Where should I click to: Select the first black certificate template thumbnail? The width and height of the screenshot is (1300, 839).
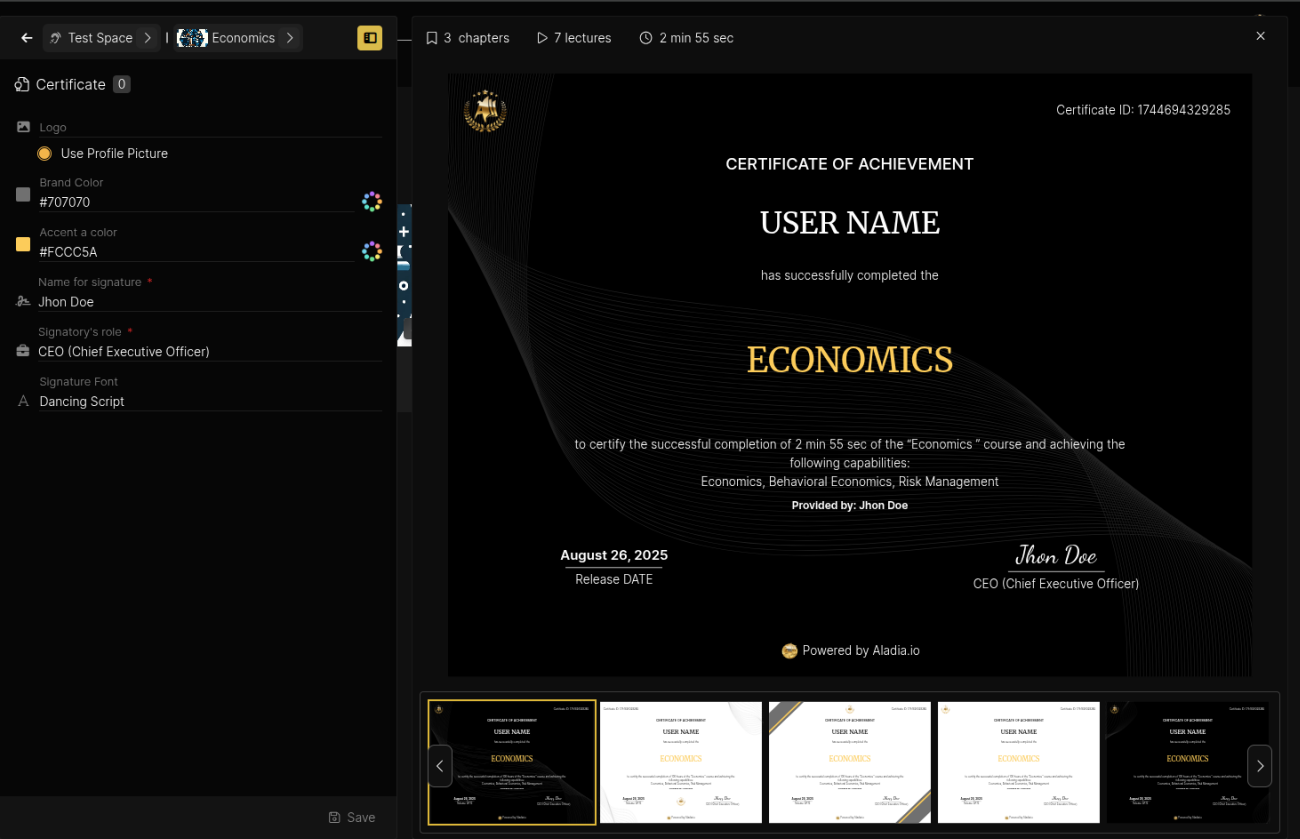pos(512,762)
